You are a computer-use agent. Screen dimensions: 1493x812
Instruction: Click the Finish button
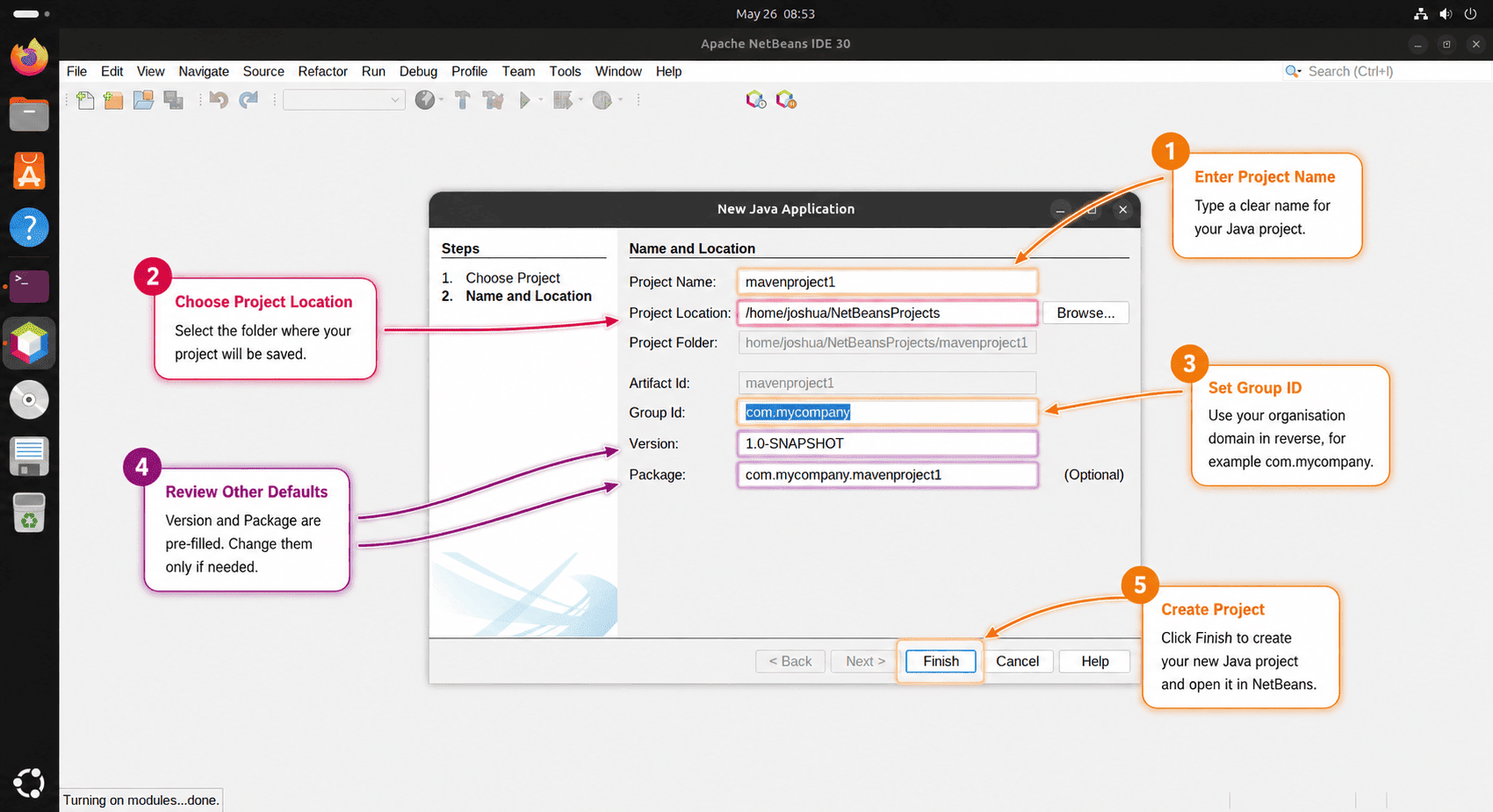[941, 661]
